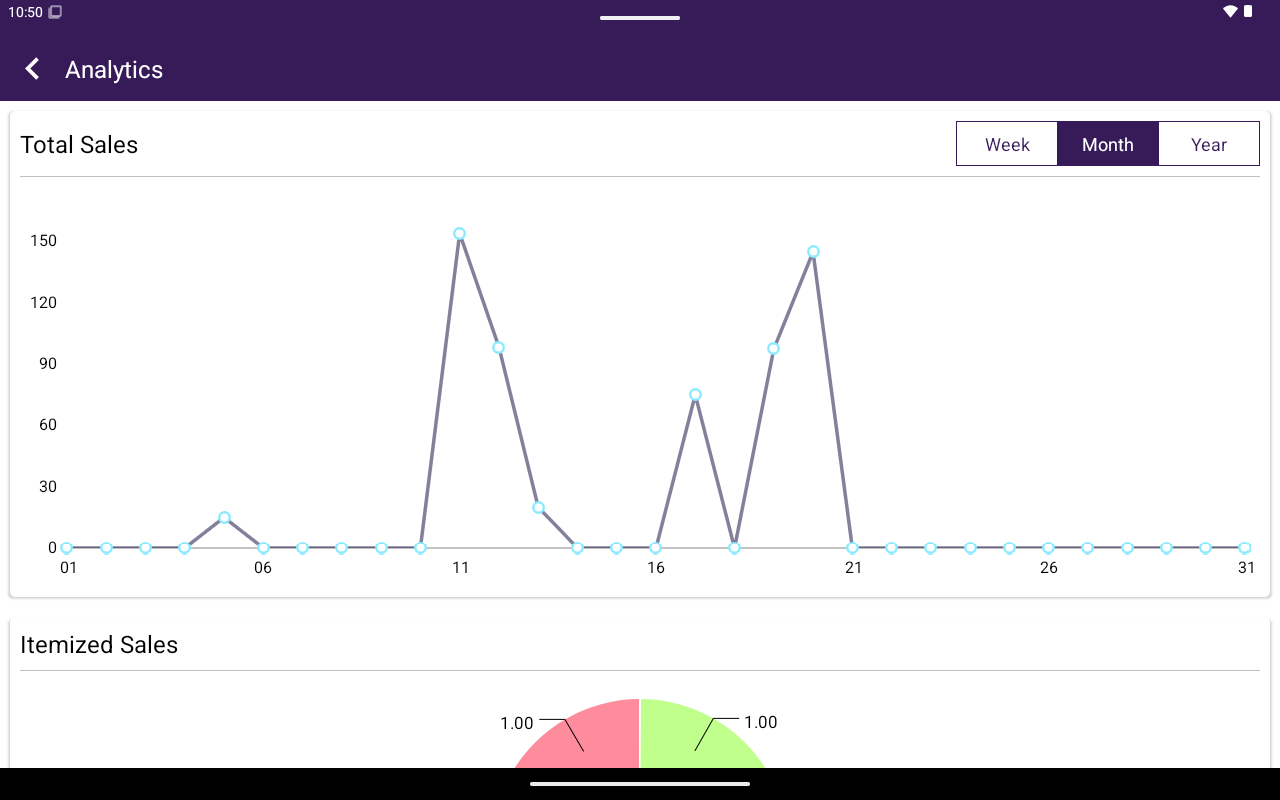Select the data point on day 13
This screenshot has height=800, width=1280.
click(538, 507)
